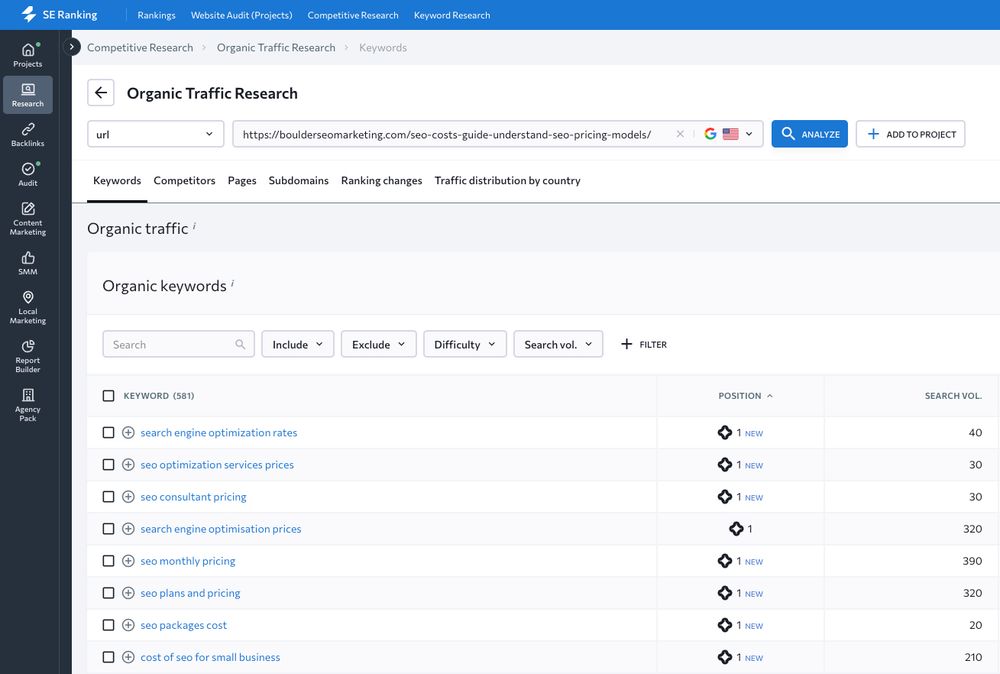Screen dimensions: 1000x674
Task: Open the Backlinks sidebar icon
Action: click(28, 134)
